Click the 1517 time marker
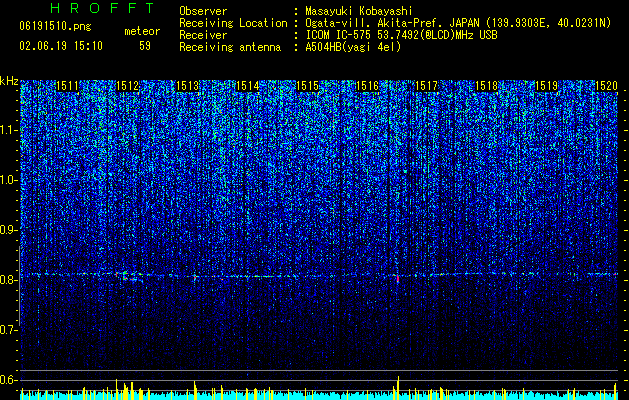 tap(426, 85)
